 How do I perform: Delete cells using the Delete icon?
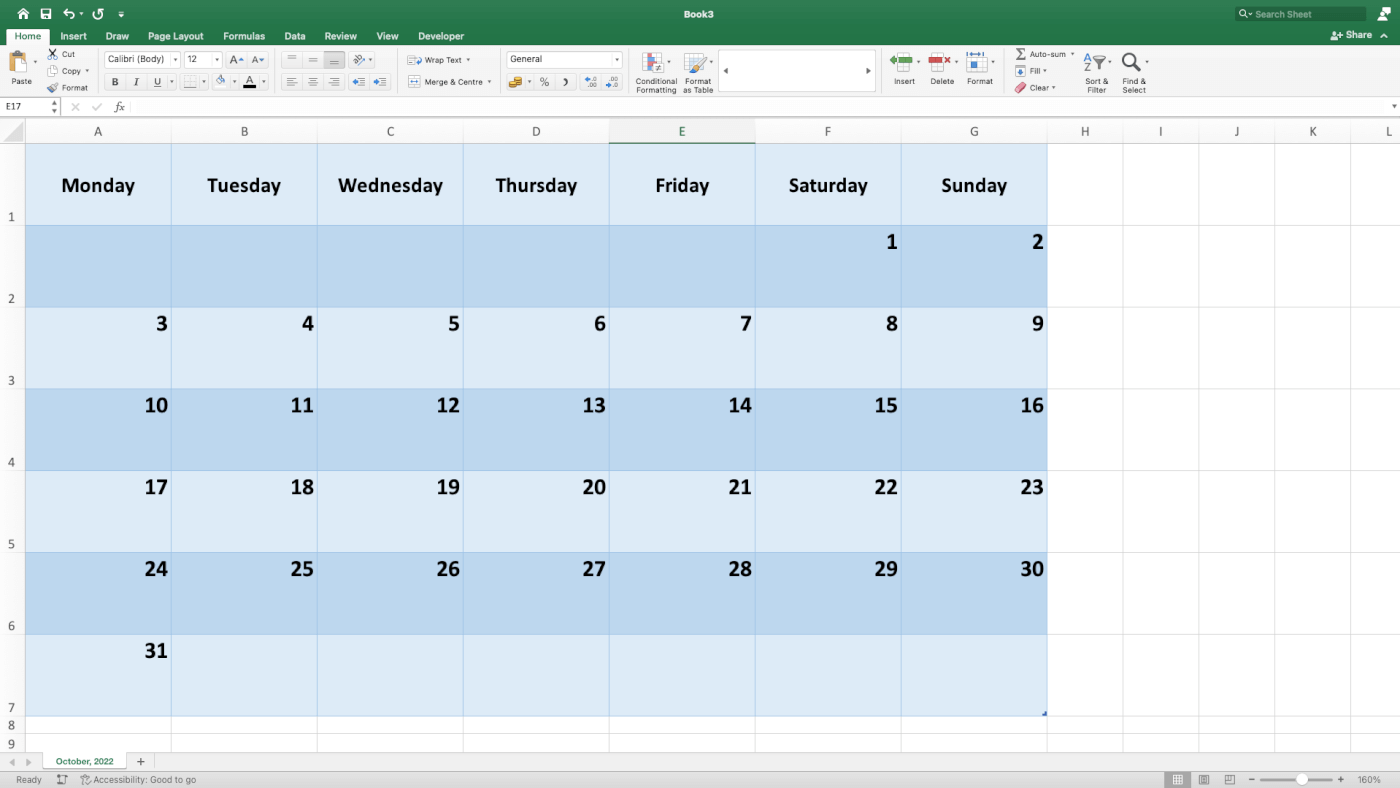(x=941, y=65)
